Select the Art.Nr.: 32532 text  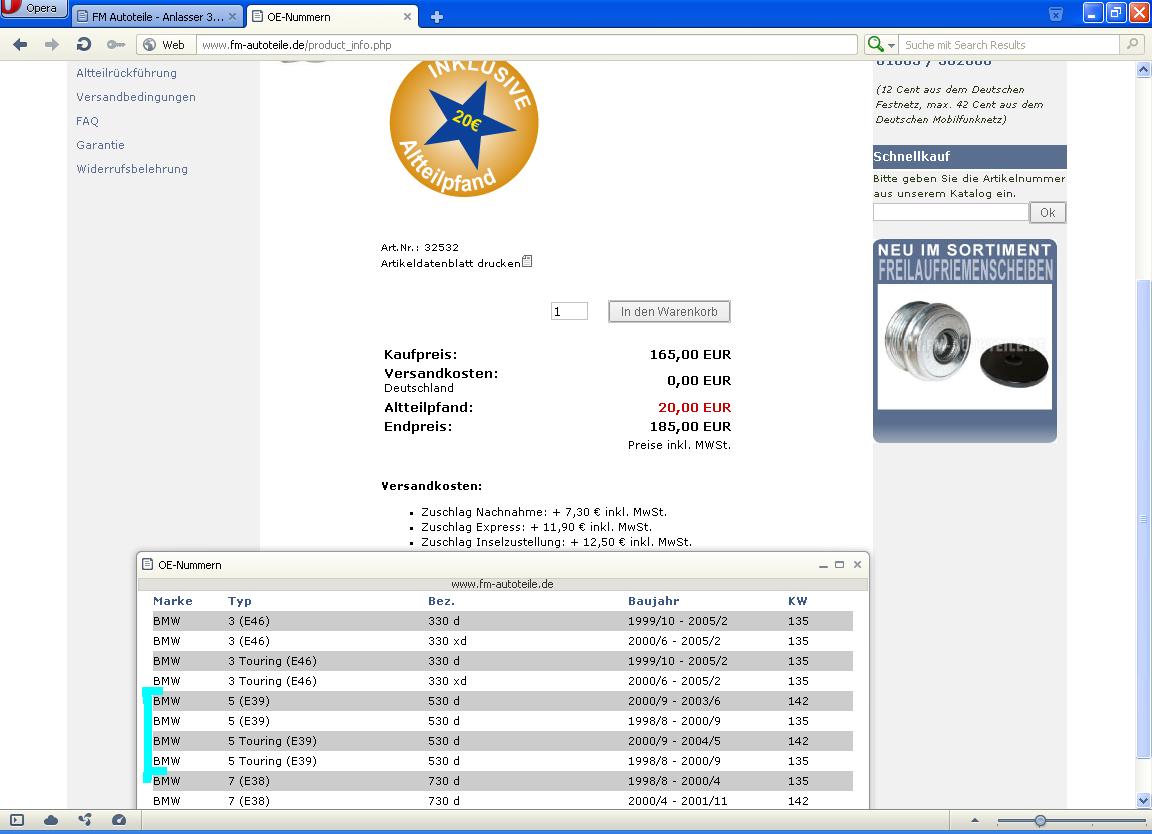pos(420,248)
